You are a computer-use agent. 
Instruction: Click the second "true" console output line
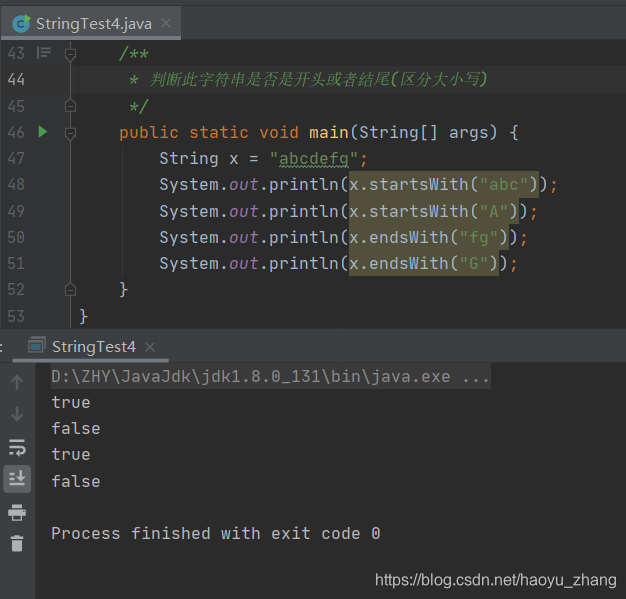(x=71, y=454)
